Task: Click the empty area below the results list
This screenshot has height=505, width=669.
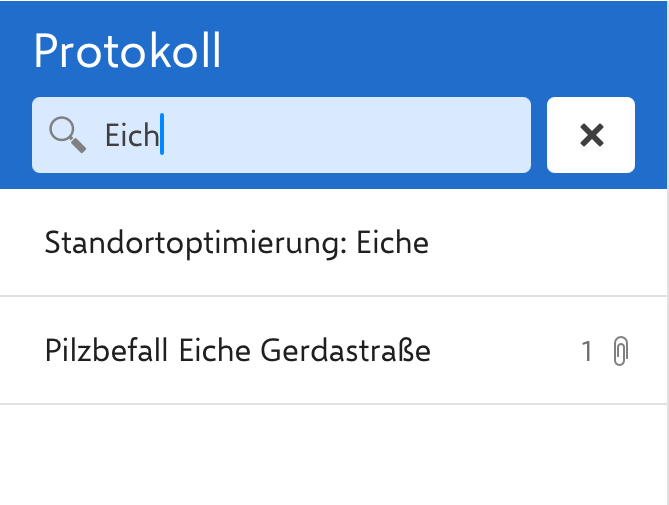Action: 334,455
